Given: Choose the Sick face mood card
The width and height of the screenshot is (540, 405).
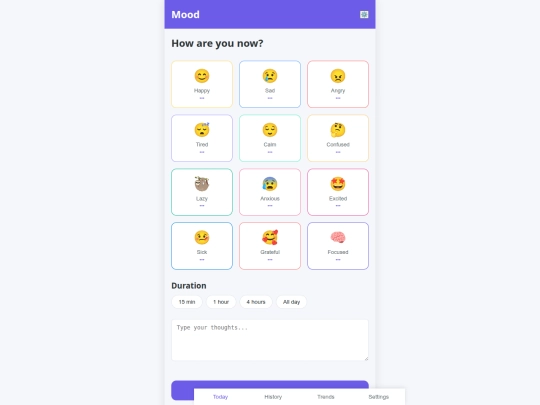Looking at the screenshot, I should point(202,246).
